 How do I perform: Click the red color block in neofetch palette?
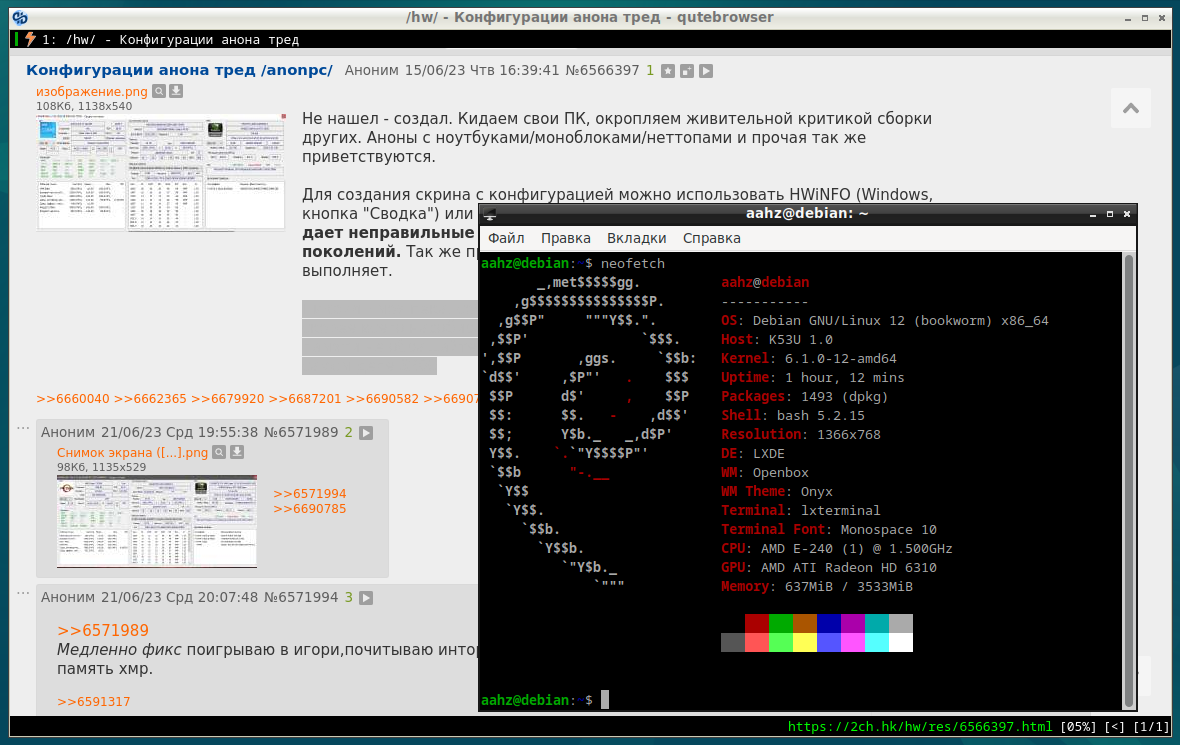[757, 623]
